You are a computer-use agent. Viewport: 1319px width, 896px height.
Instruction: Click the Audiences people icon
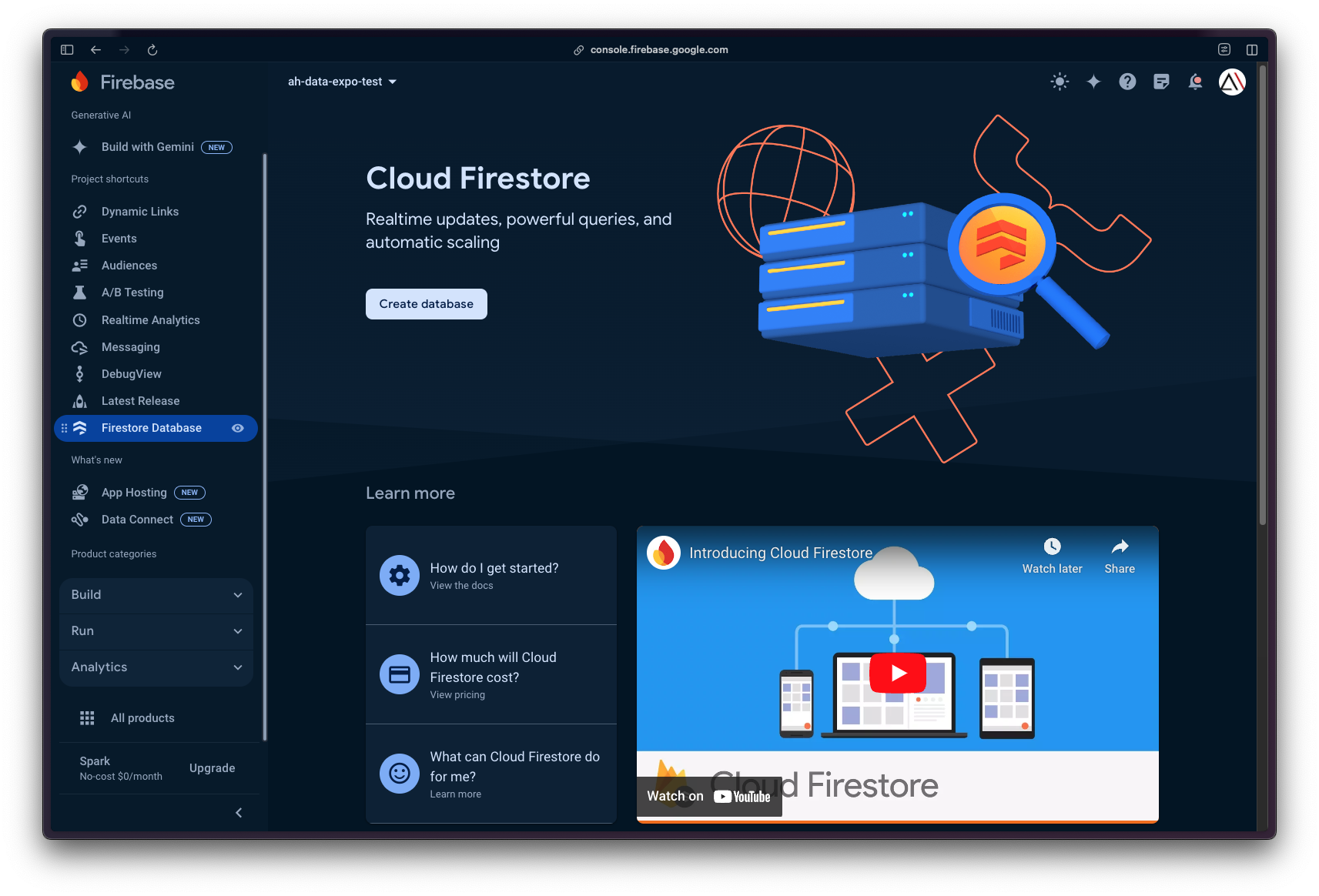[x=79, y=266]
